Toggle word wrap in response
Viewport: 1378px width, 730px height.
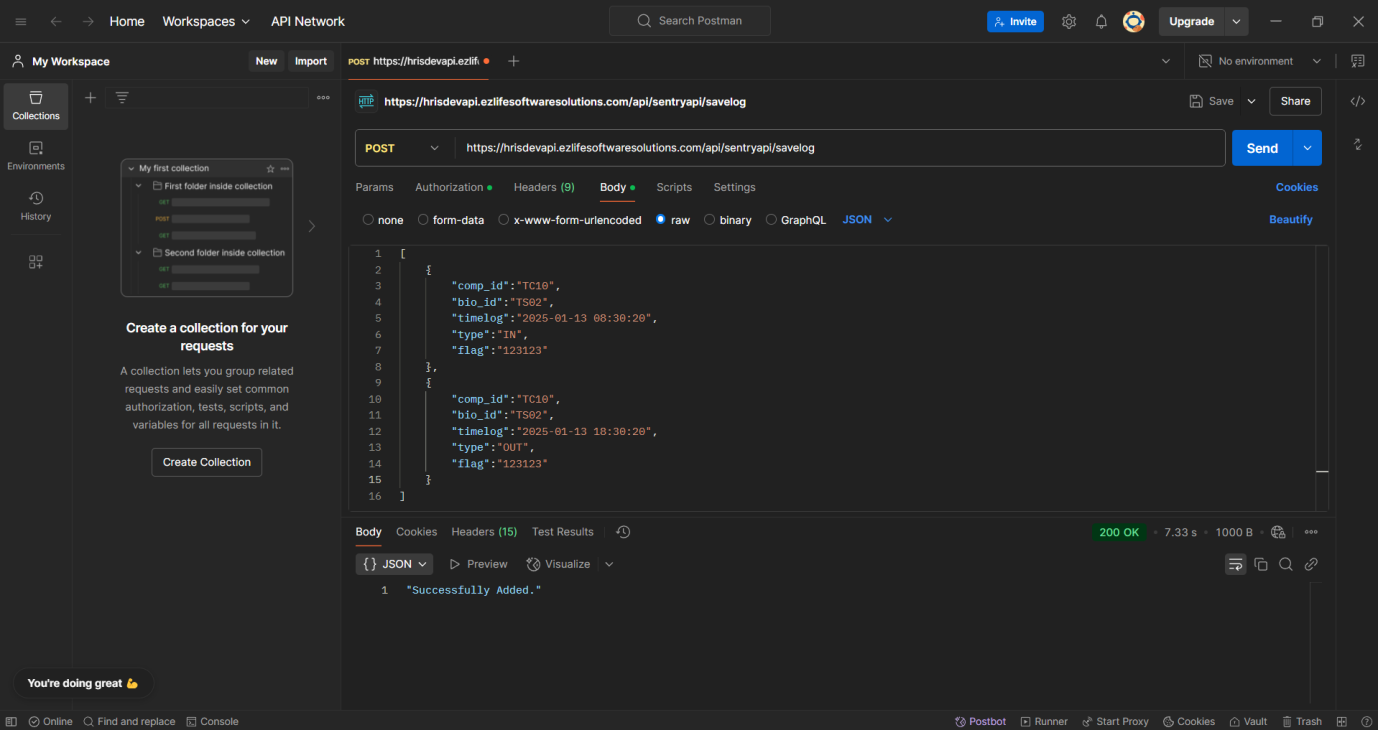tap(1236, 564)
